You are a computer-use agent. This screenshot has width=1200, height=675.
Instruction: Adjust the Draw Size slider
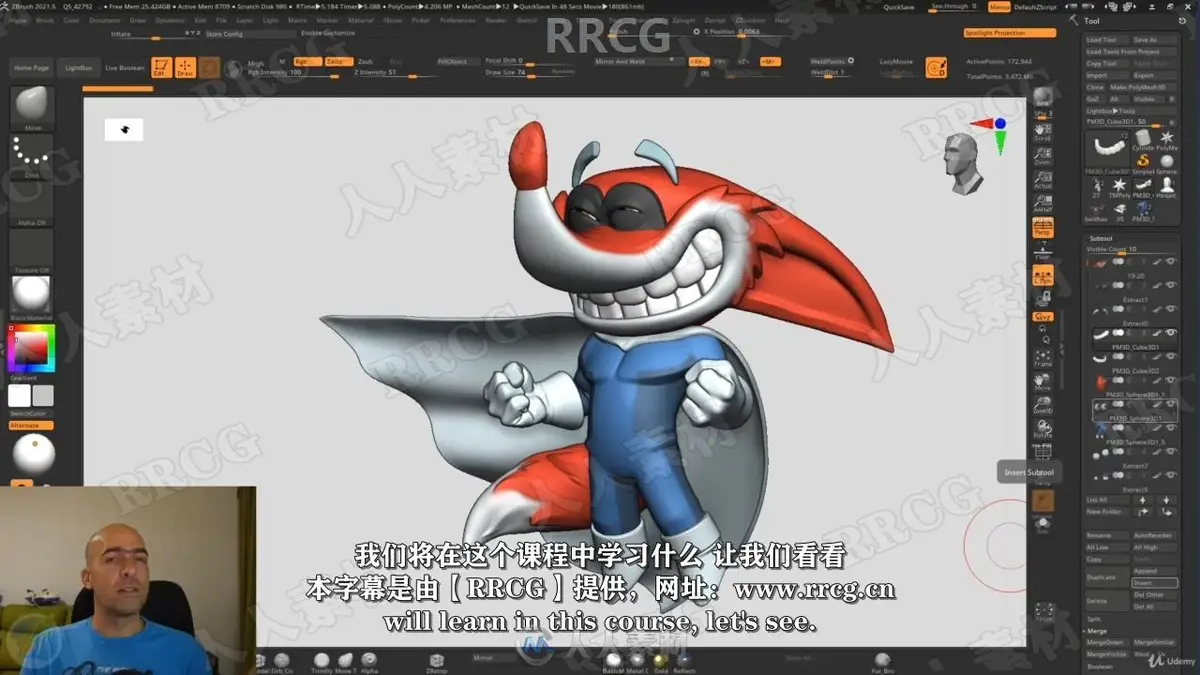(530, 72)
